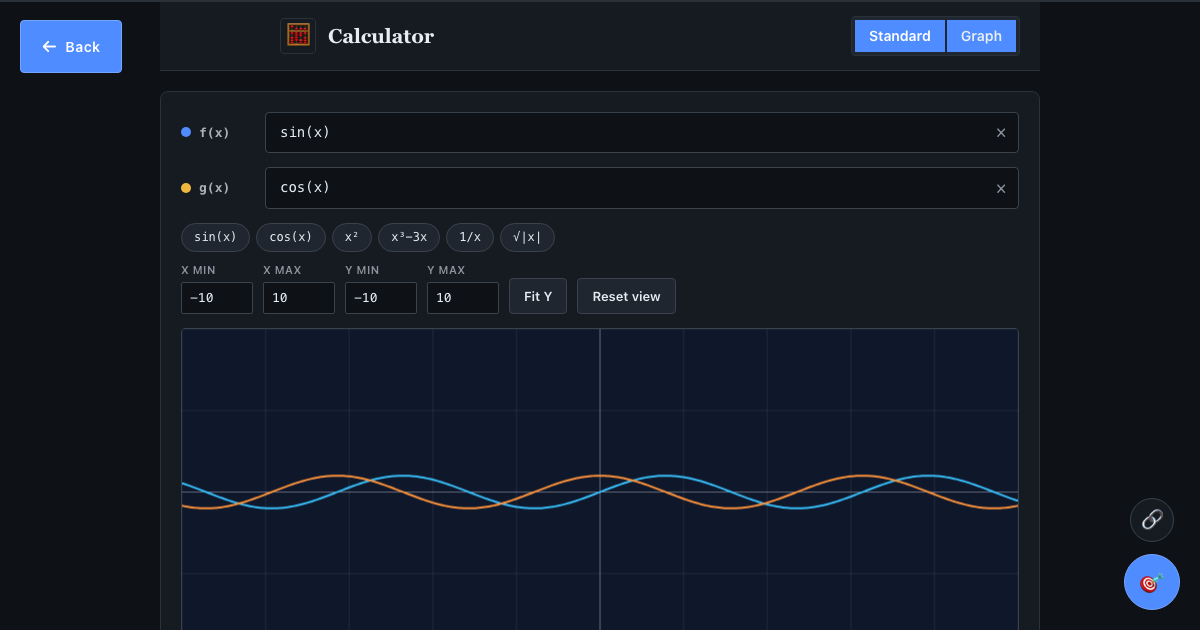Click the X MIN value field

coord(217,298)
